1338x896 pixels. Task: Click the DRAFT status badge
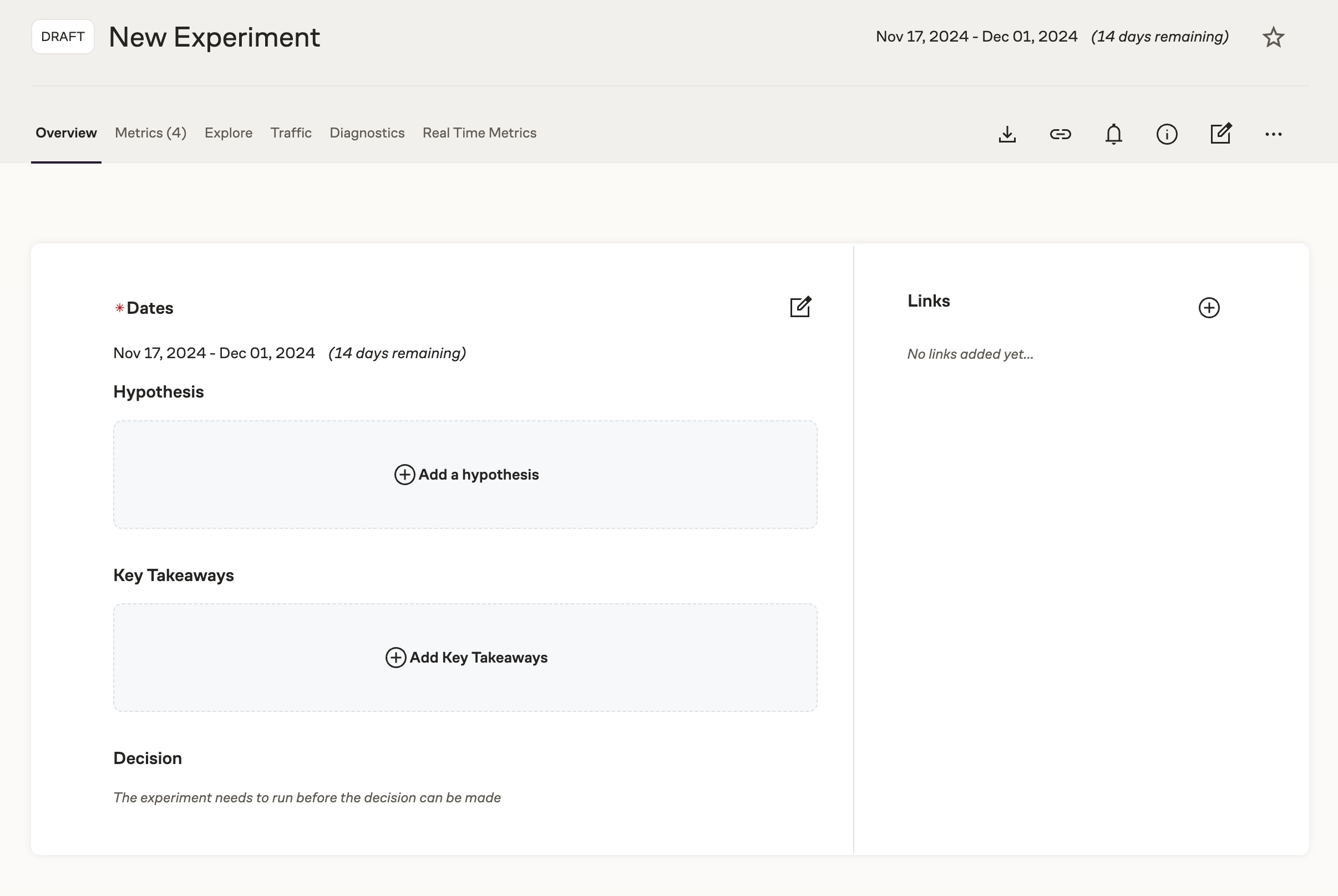(x=63, y=37)
